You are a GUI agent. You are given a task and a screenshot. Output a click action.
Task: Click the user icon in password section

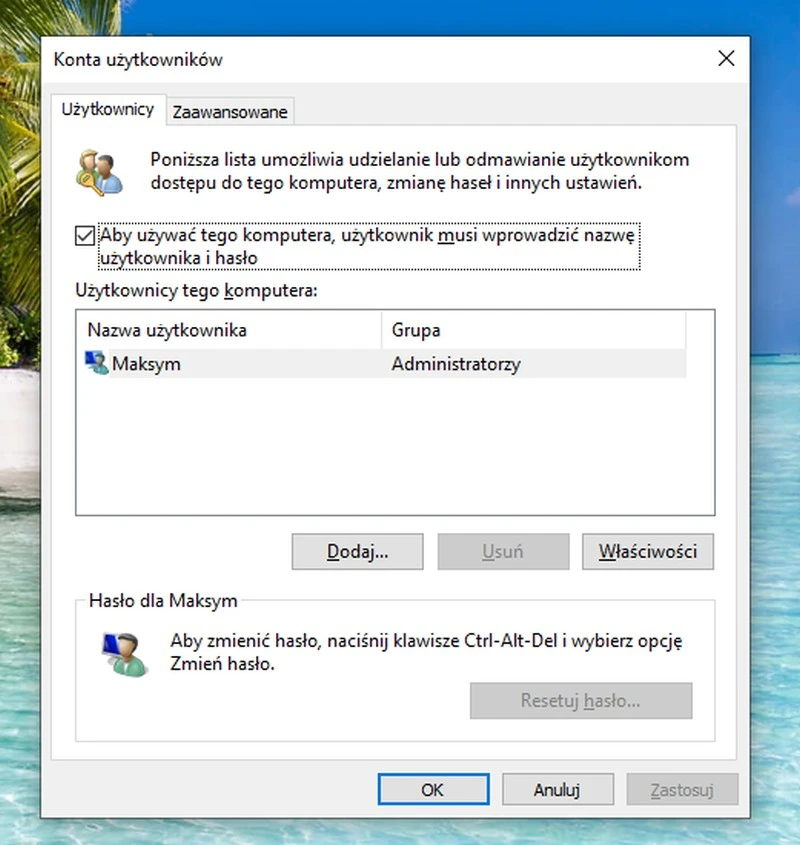point(122,651)
